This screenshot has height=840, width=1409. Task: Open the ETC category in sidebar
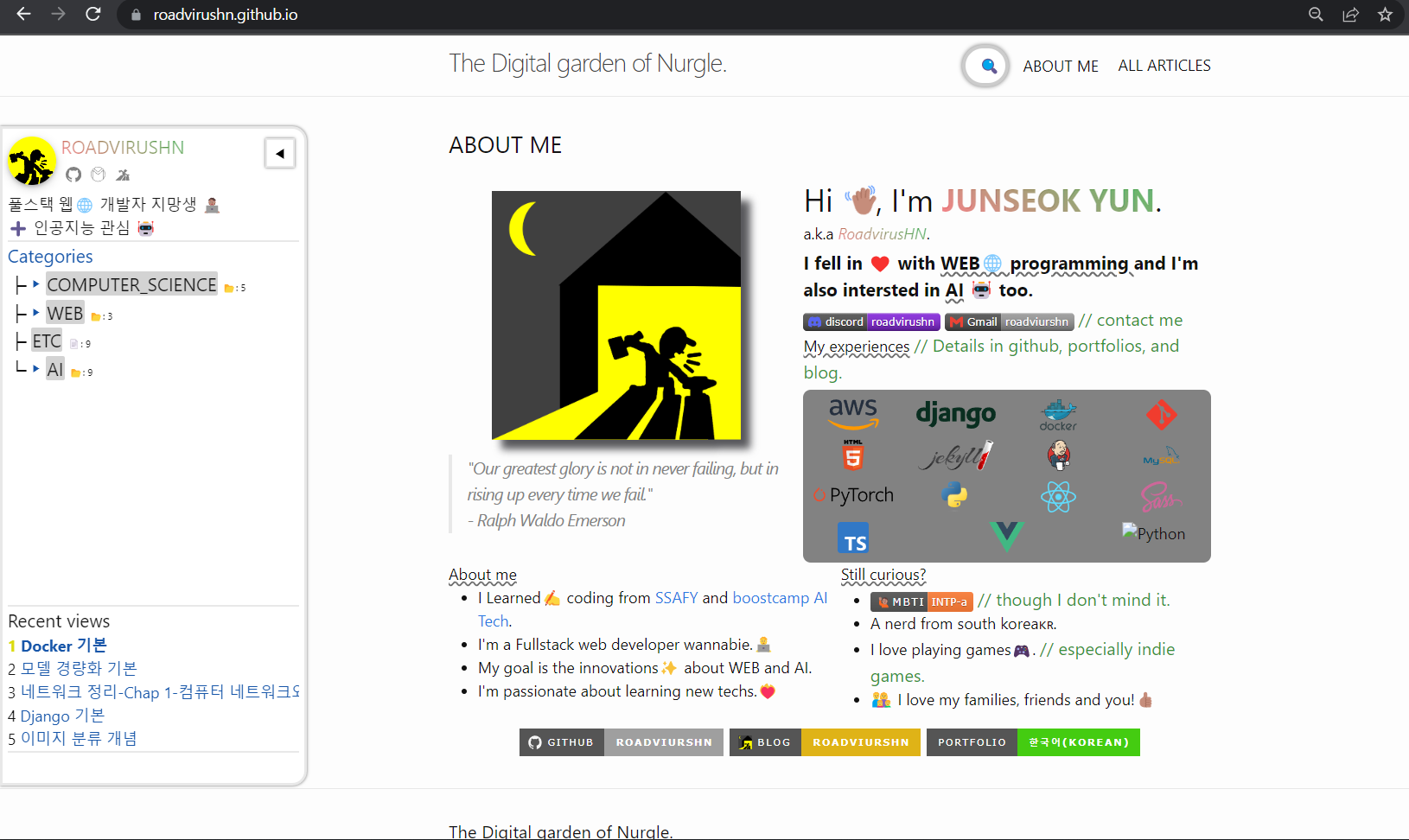tap(47, 341)
